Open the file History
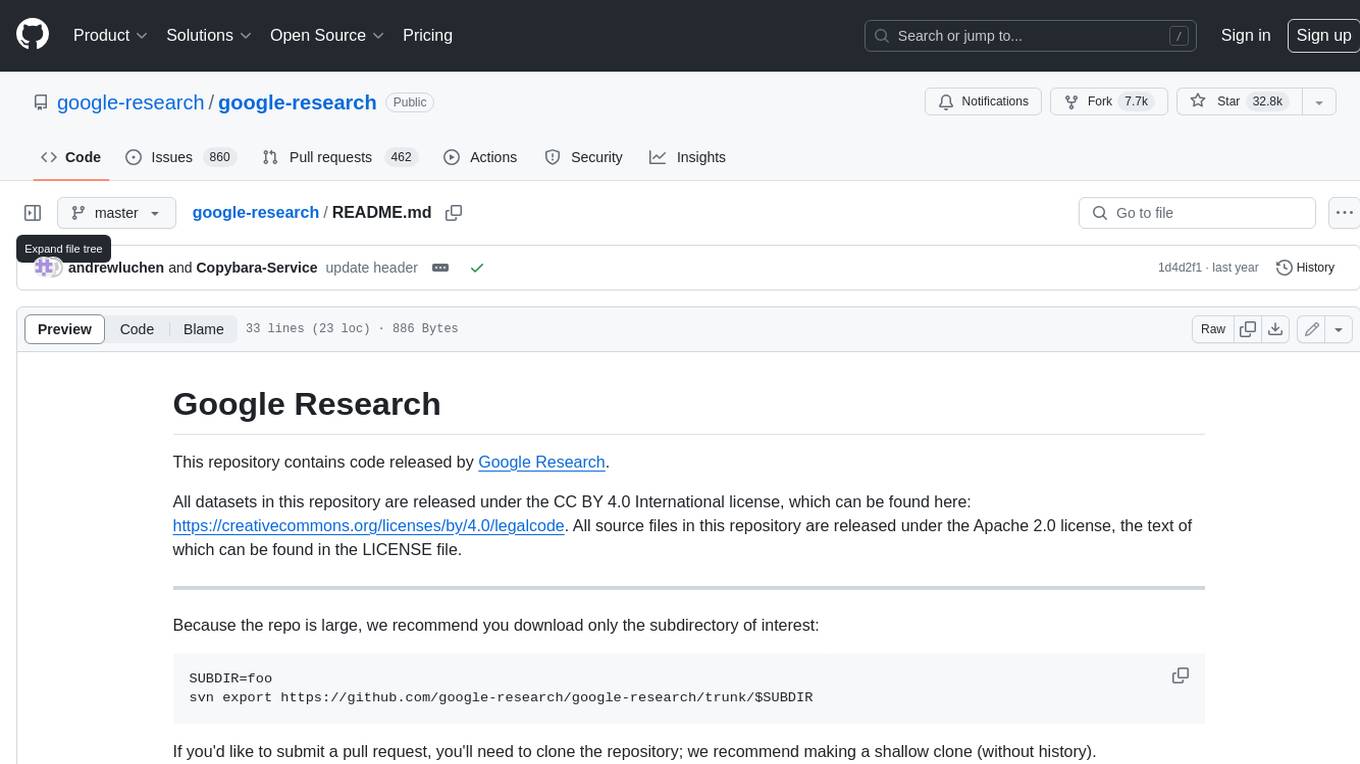1360x764 pixels. (1305, 268)
